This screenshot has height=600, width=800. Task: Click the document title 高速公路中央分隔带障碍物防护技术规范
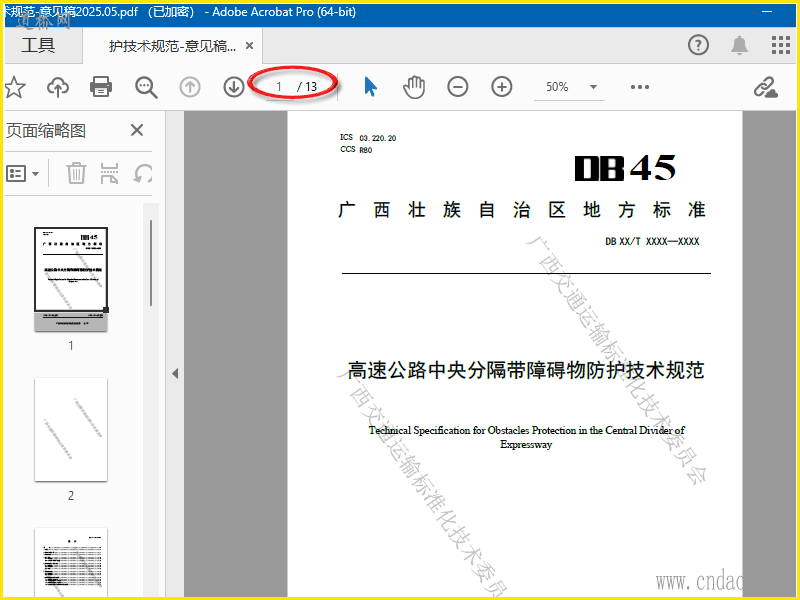point(526,370)
